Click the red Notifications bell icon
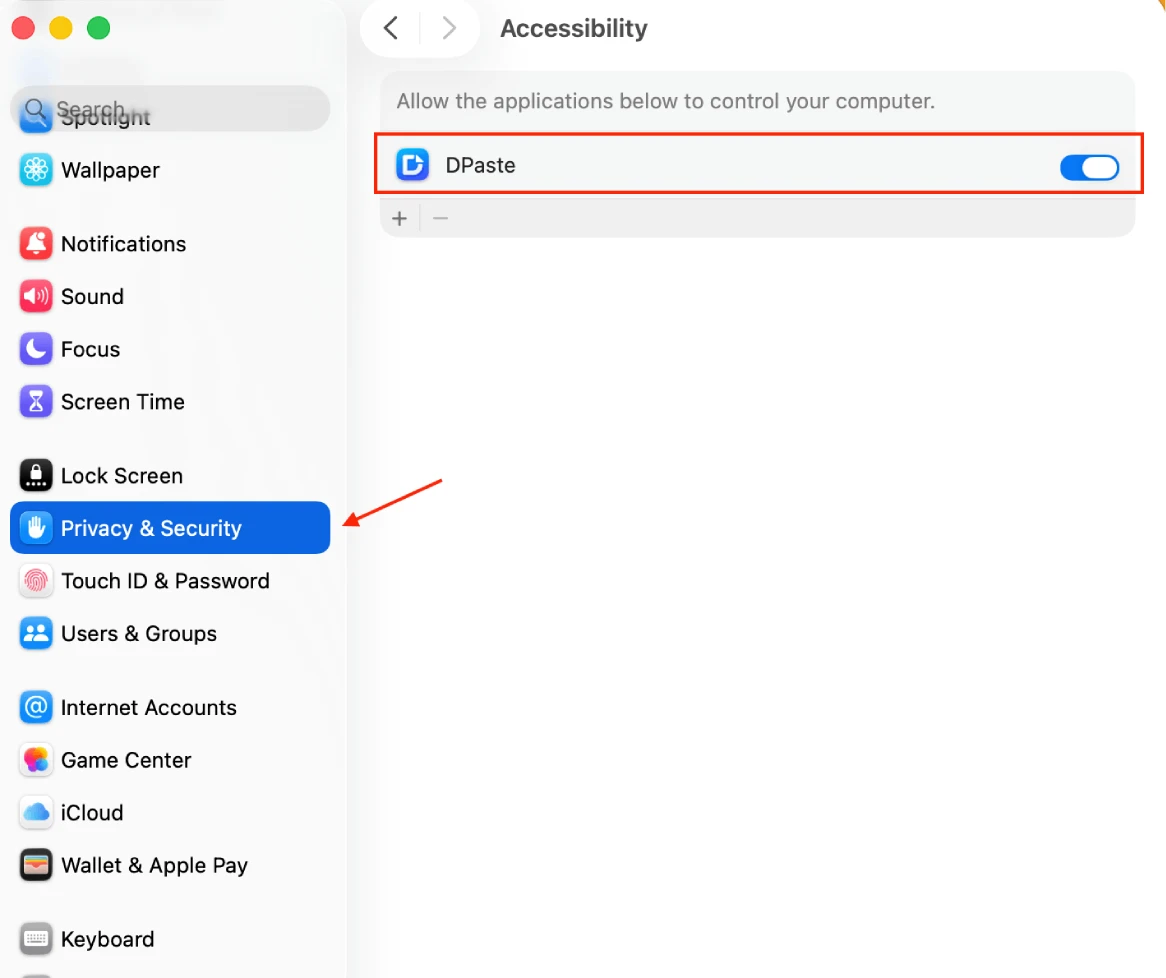Screen dimensions: 1166x978 37,244
